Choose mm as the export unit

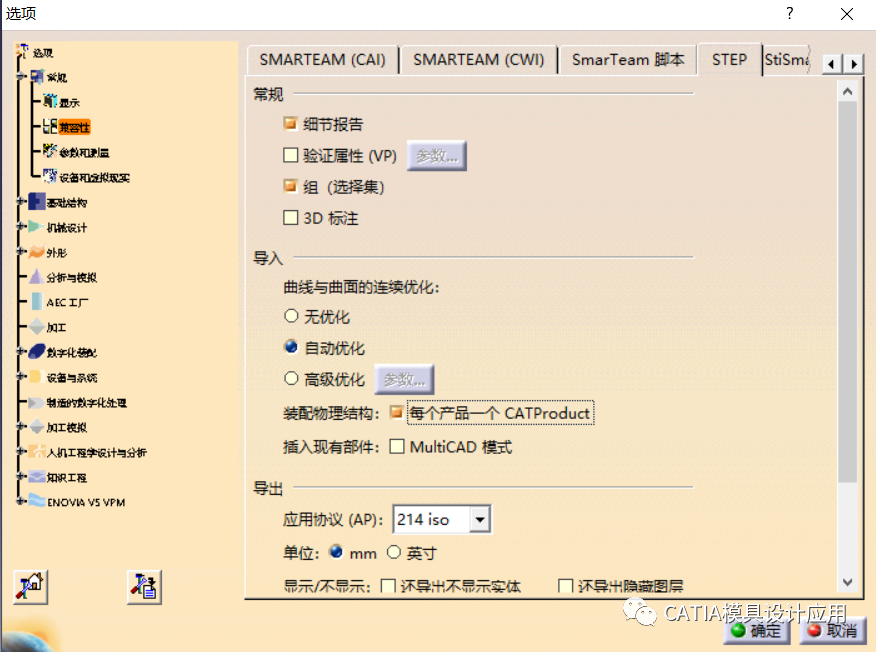point(336,552)
